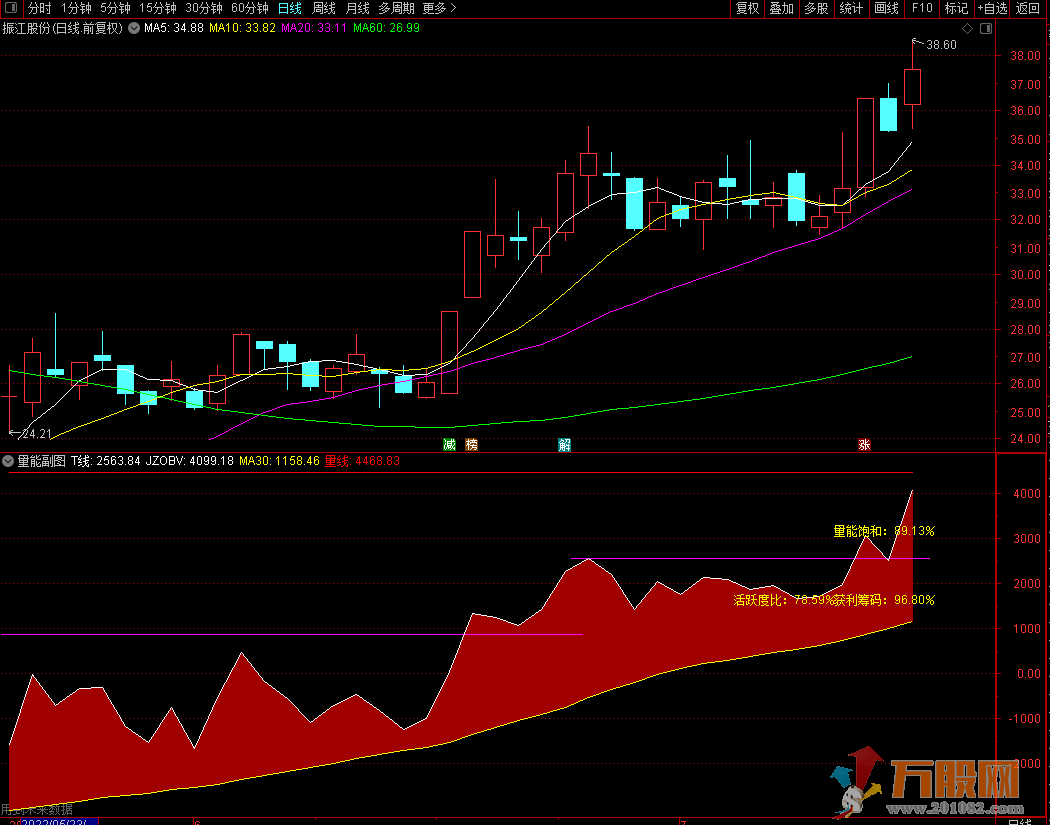1050x825 pixels.
Task: Toggle the side panel icon beside the diamond
Action: 986,28
